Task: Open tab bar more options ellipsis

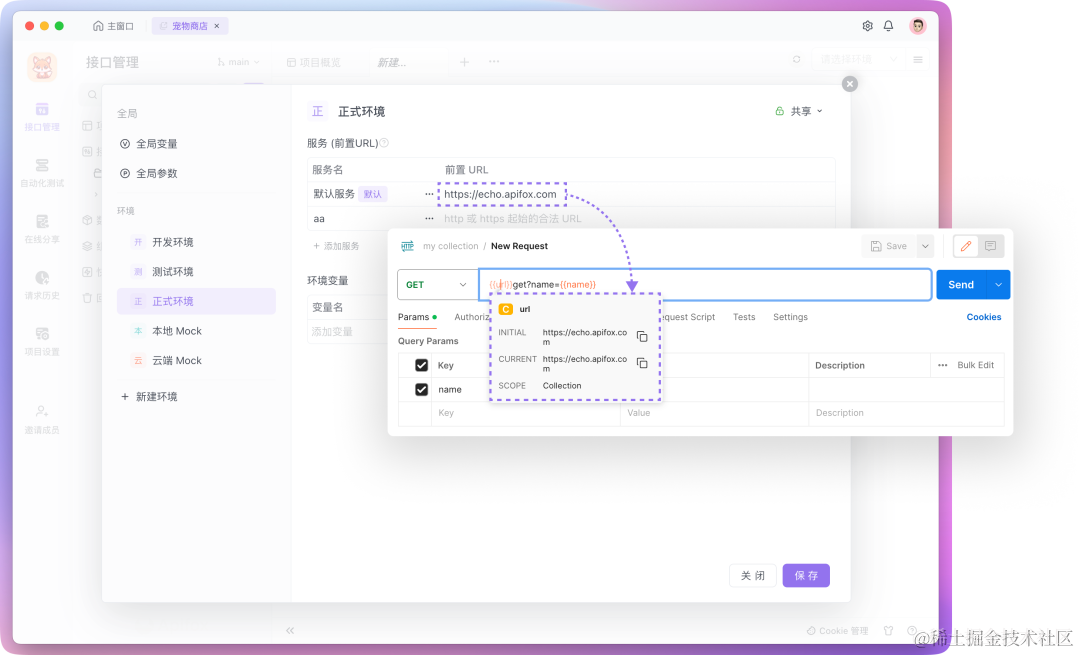Action: coord(494,61)
